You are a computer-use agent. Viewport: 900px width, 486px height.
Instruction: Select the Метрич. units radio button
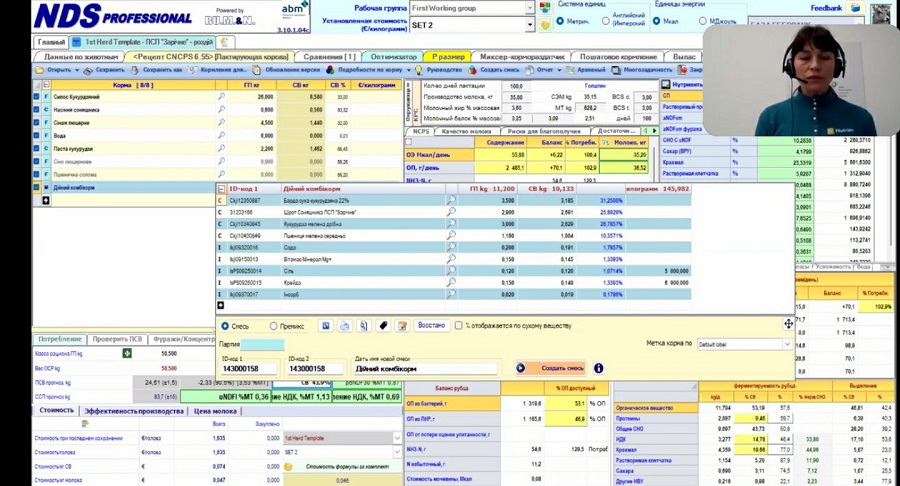[561, 21]
